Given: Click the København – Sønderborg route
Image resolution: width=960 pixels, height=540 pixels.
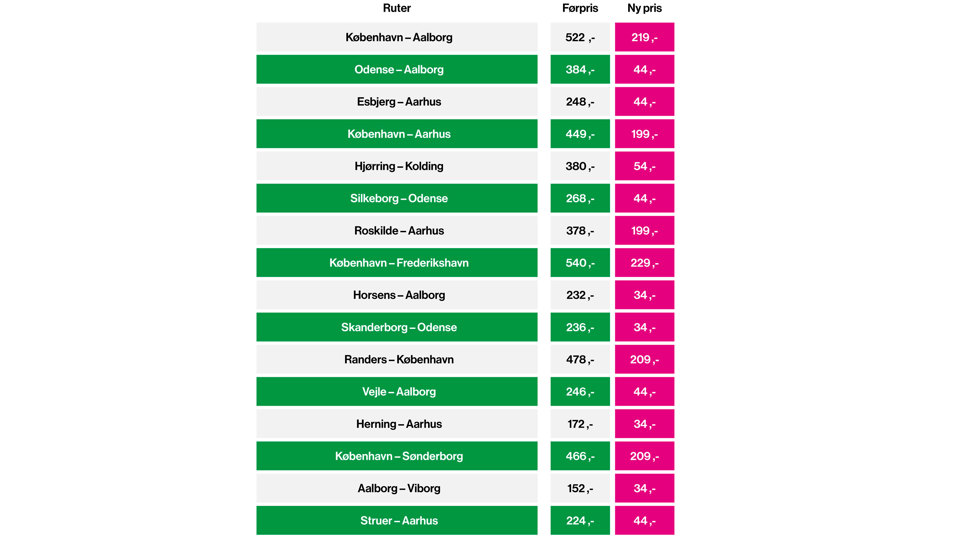Looking at the screenshot, I should 397,456.
